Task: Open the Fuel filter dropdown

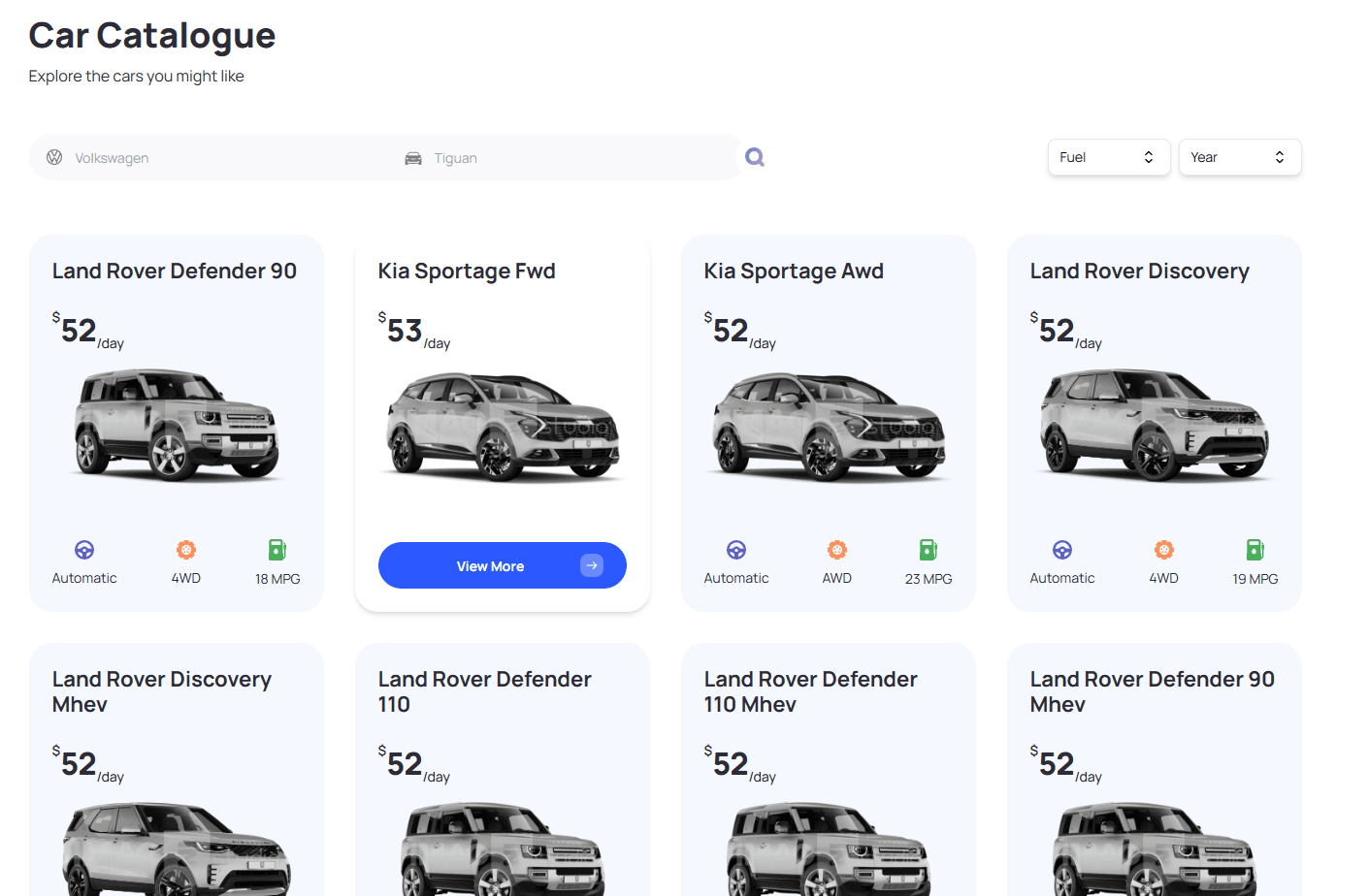Action: click(x=1109, y=157)
